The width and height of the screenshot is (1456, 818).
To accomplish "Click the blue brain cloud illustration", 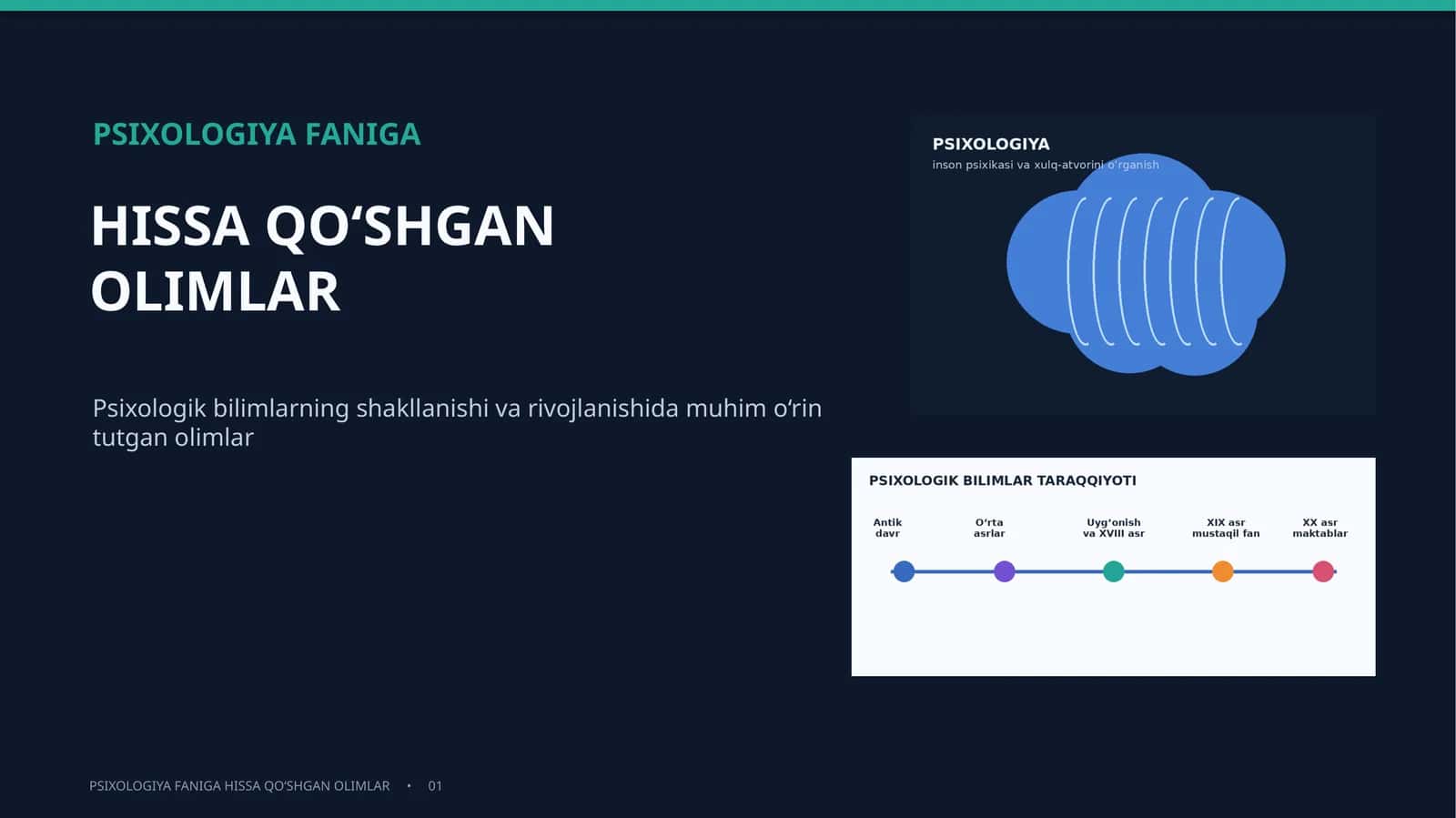I will click(1146, 264).
